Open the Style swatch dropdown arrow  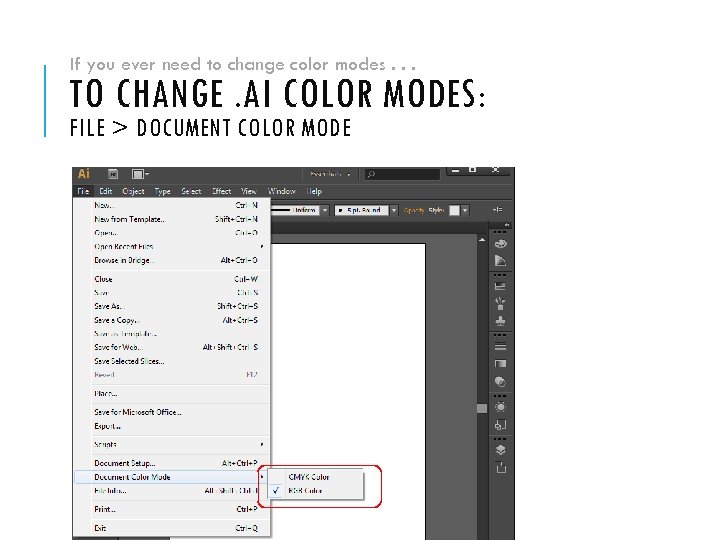tap(465, 210)
